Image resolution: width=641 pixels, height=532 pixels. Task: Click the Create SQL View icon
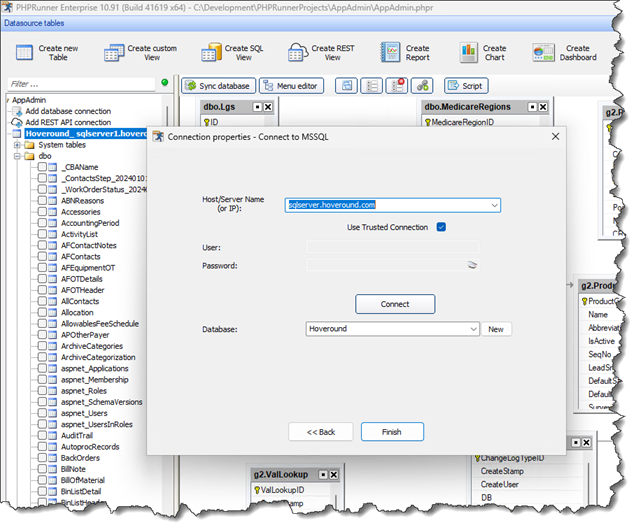click(x=211, y=53)
